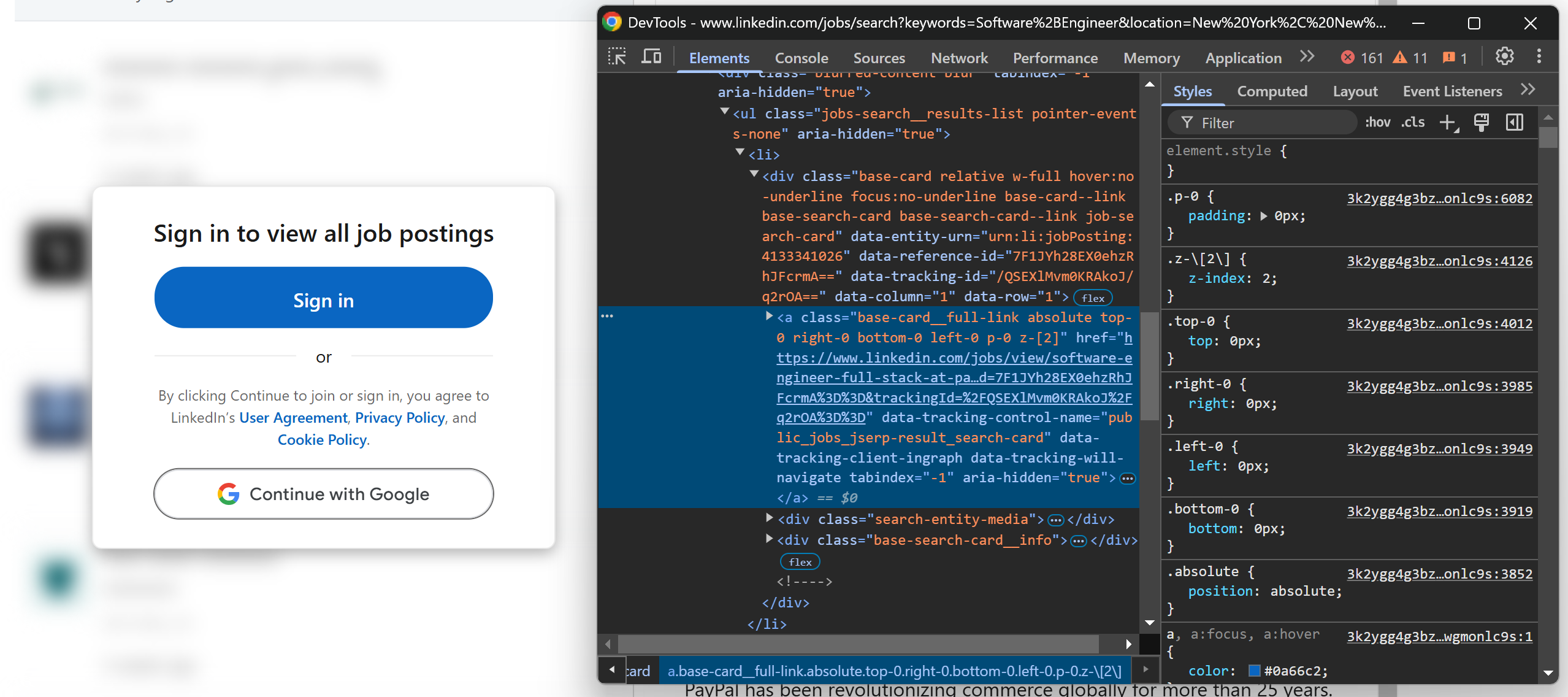Viewport: 1568px width, 697px height.
Task: Show more DevTools tabs via chevron
Action: coord(1307,57)
